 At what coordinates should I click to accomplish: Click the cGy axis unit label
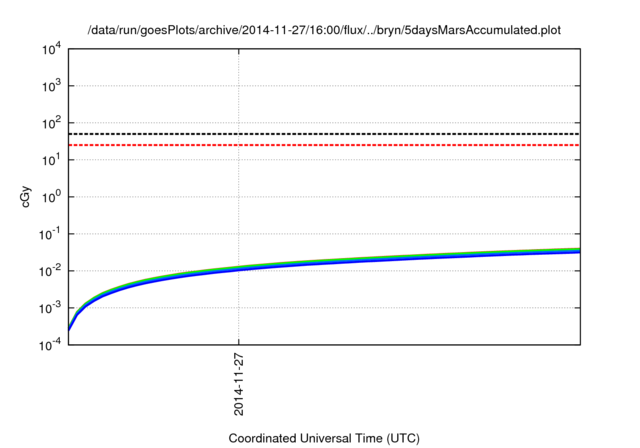[x=26, y=197]
